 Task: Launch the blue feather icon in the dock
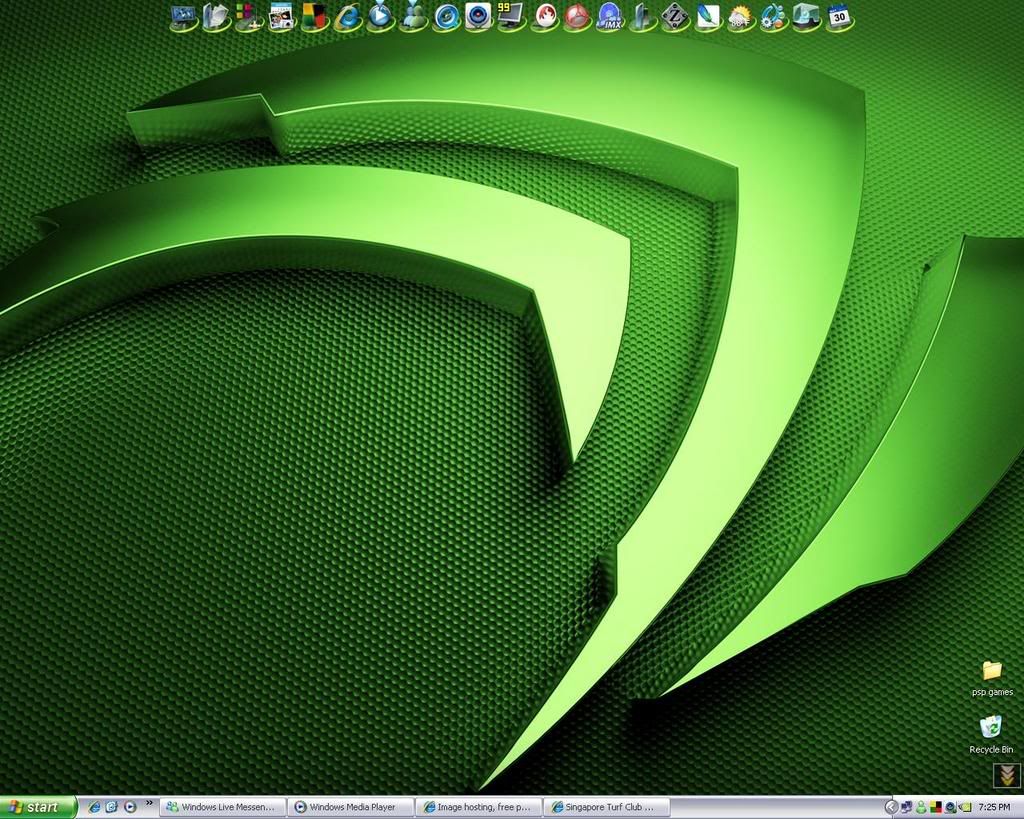pyautogui.click(x=707, y=17)
